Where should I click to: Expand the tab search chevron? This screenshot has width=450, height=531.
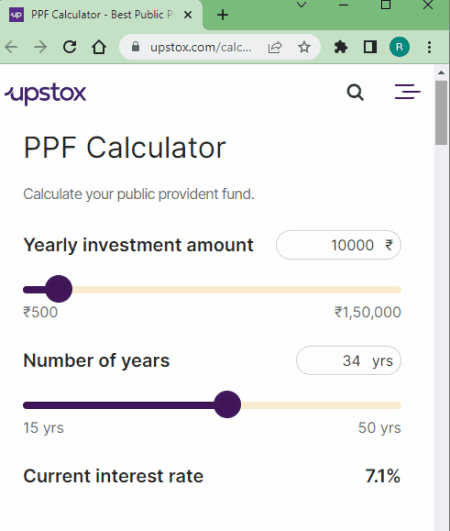point(301,5)
